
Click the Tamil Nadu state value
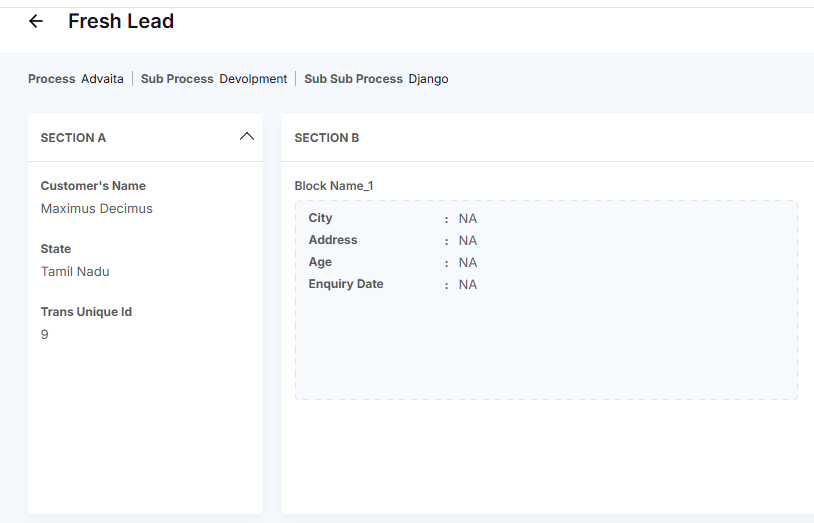pyautogui.click(x=75, y=272)
